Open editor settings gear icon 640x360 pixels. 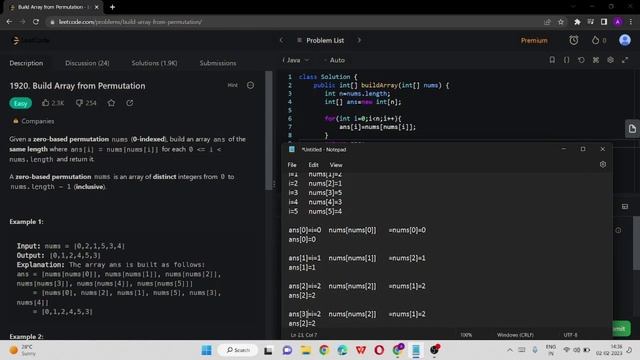[610, 60]
